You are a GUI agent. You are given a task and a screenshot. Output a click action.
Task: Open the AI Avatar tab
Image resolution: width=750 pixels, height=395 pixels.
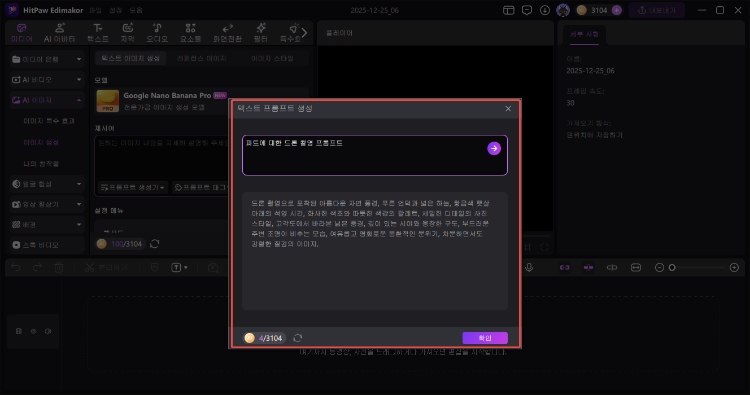click(x=60, y=33)
